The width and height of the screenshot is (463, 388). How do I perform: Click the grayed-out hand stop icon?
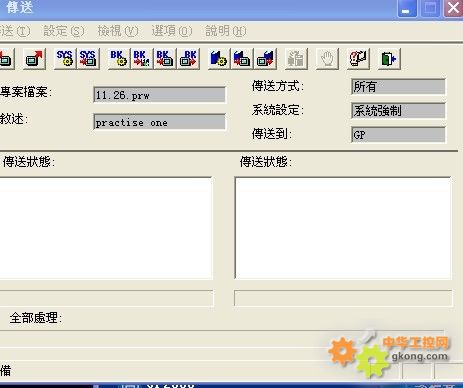(327, 59)
